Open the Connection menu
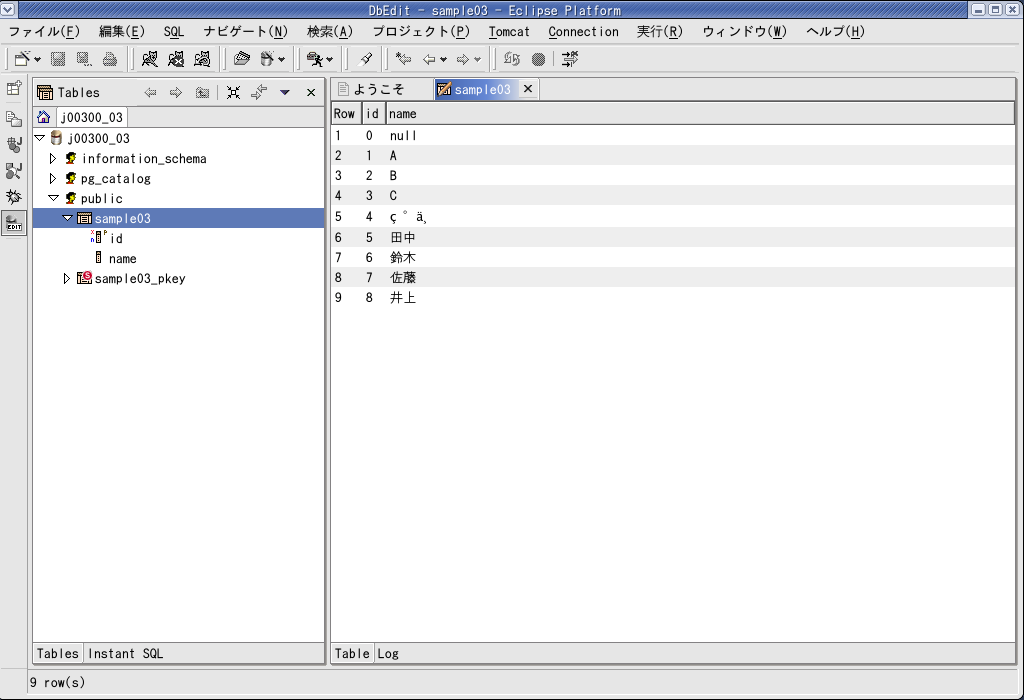 [x=583, y=31]
